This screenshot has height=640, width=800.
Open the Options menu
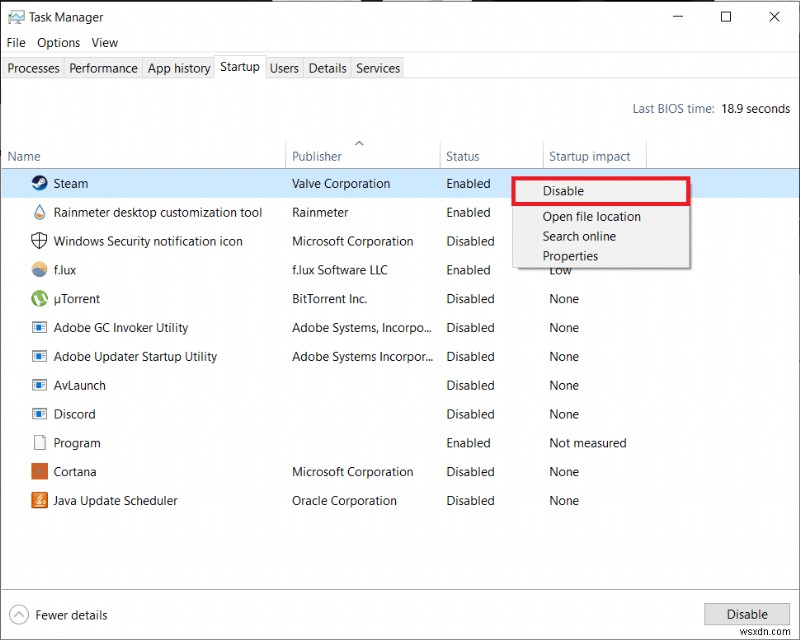pyautogui.click(x=58, y=42)
